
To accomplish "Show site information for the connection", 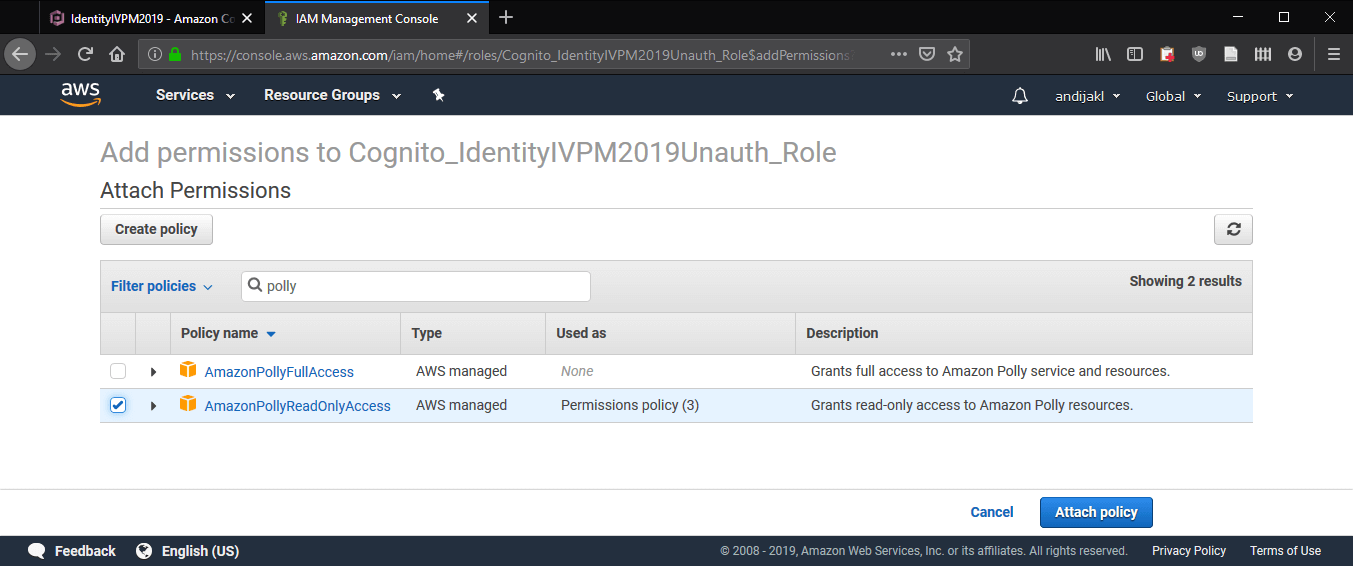I will pyautogui.click(x=155, y=55).
